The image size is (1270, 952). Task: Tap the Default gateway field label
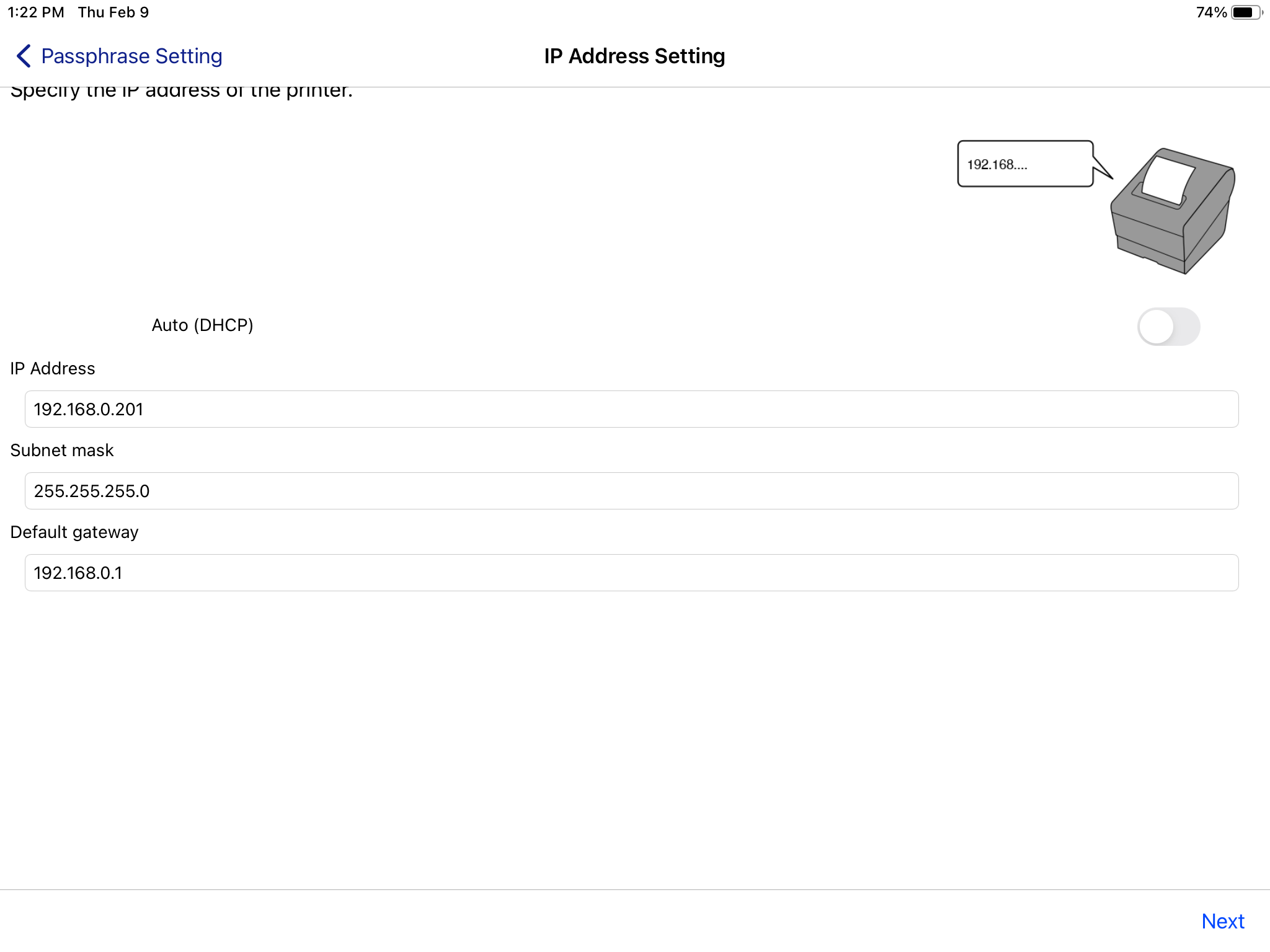(x=74, y=532)
